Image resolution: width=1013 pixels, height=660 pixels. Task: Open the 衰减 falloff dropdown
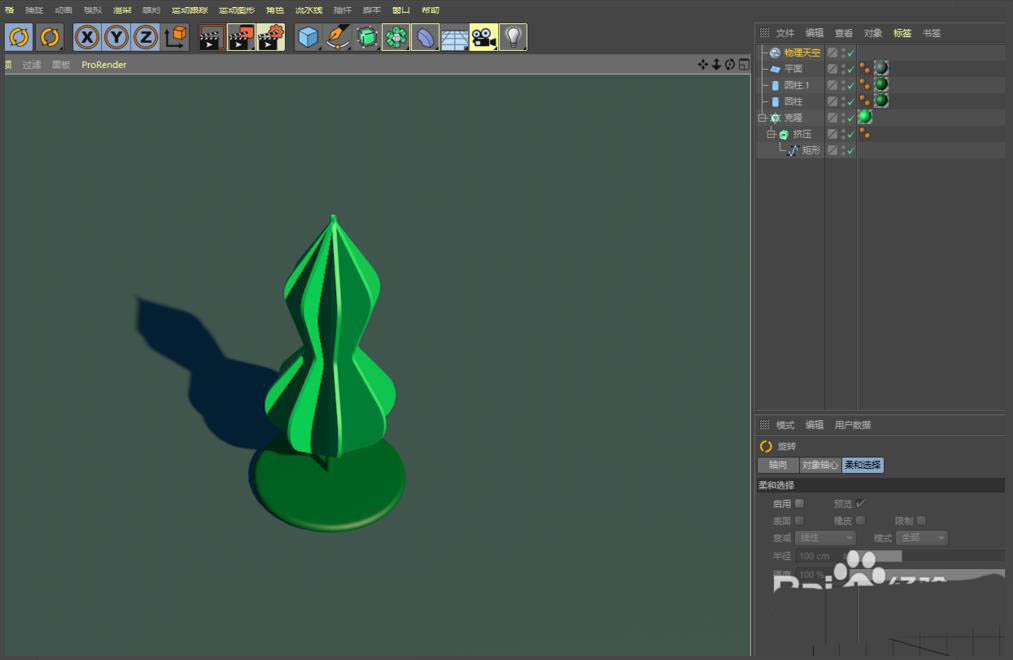825,538
